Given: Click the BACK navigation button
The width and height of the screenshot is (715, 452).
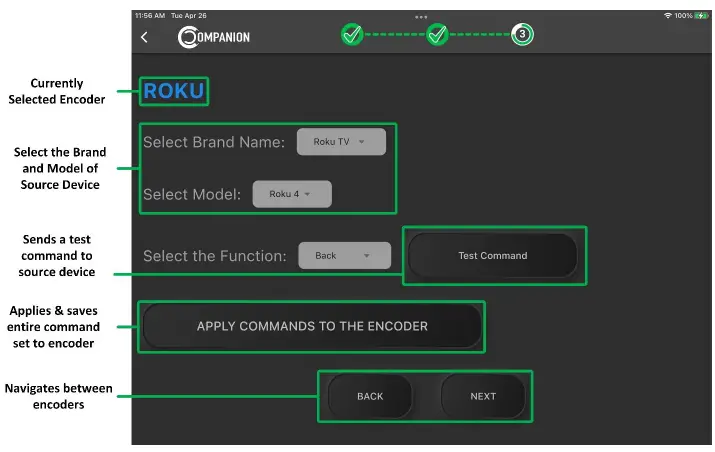Looking at the screenshot, I should pyautogui.click(x=370, y=396).
